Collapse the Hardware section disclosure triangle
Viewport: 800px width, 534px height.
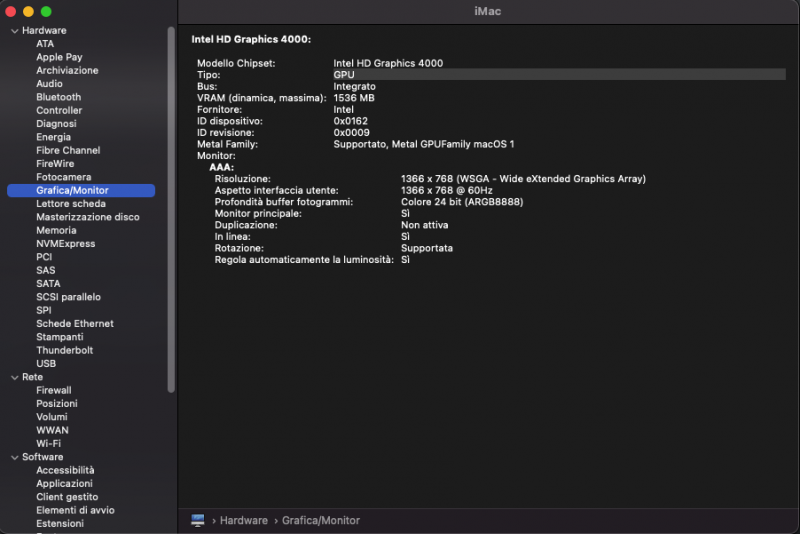[x=13, y=31]
